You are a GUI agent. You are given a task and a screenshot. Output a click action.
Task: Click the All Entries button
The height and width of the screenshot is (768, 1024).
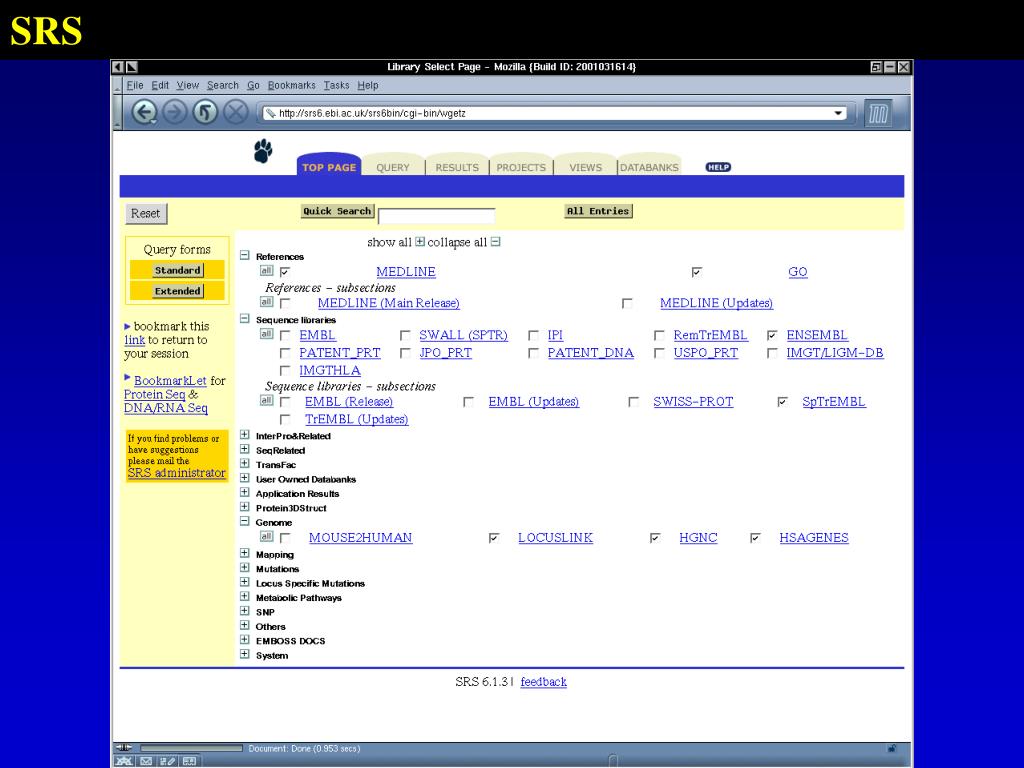click(x=598, y=211)
